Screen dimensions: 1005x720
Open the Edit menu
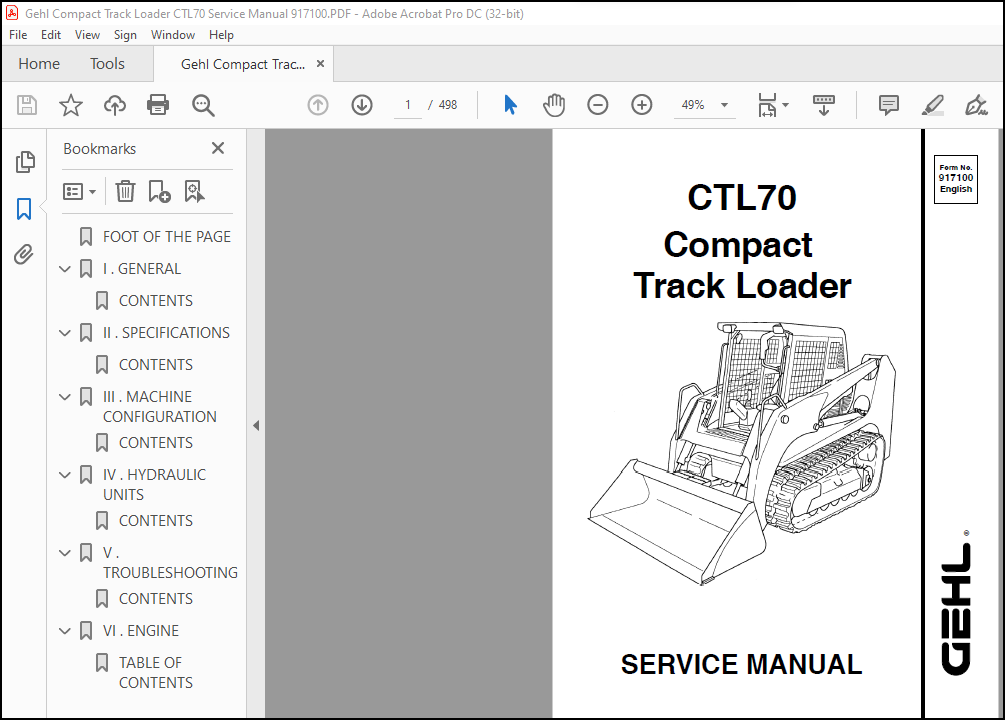[x=51, y=35]
